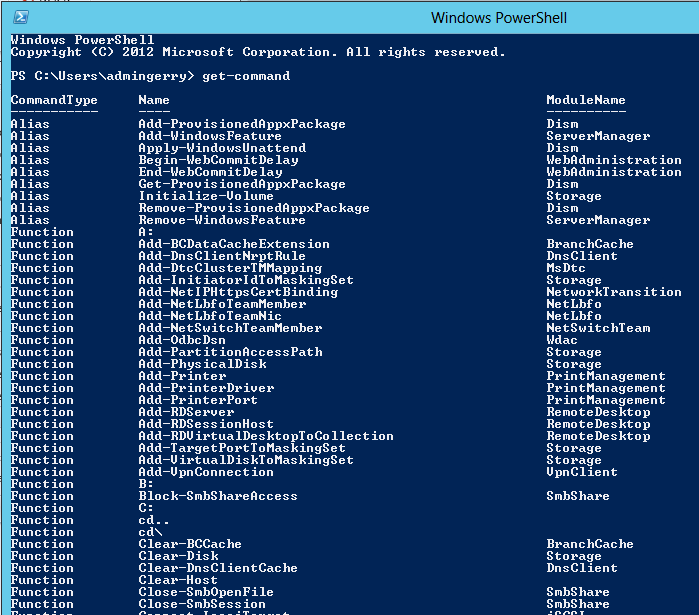Click the PowerShell icon in title bar
This screenshot has height=615, width=699.
pos(21,17)
